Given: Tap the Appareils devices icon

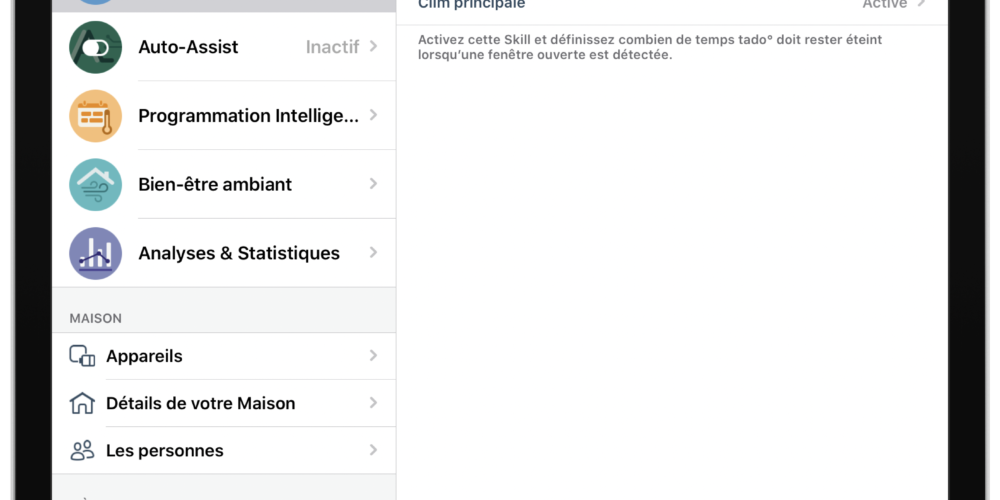Looking at the screenshot, I should (x=82, y=356).
